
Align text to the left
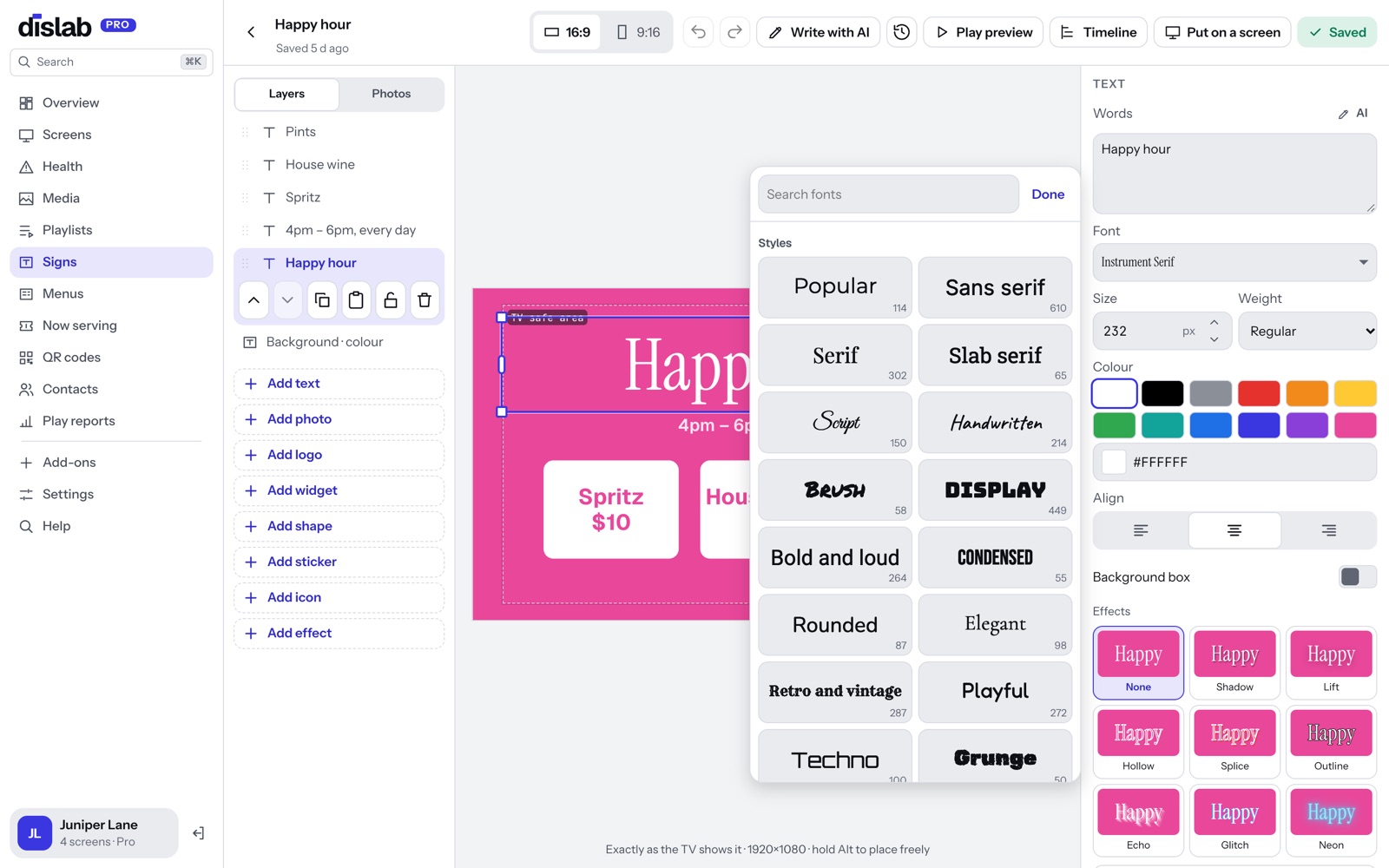tap(1141, 530)
